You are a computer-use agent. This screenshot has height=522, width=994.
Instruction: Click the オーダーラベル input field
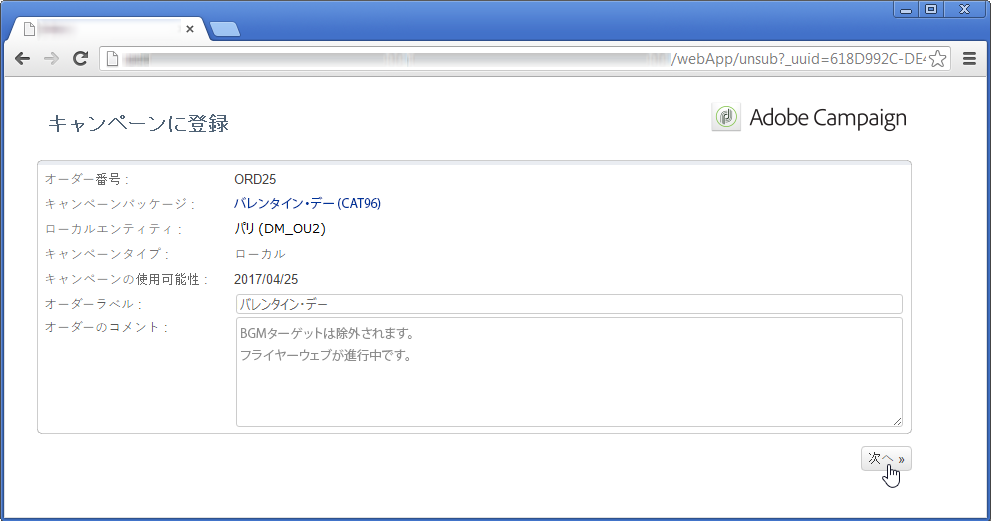(569, 304)
